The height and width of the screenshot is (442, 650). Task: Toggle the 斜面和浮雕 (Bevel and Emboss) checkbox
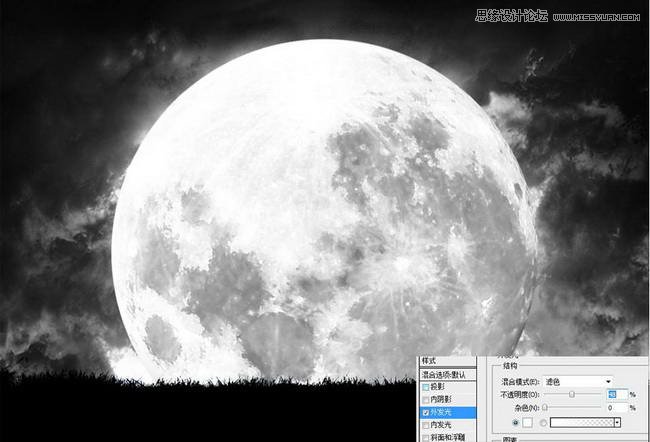coord(426,437)
